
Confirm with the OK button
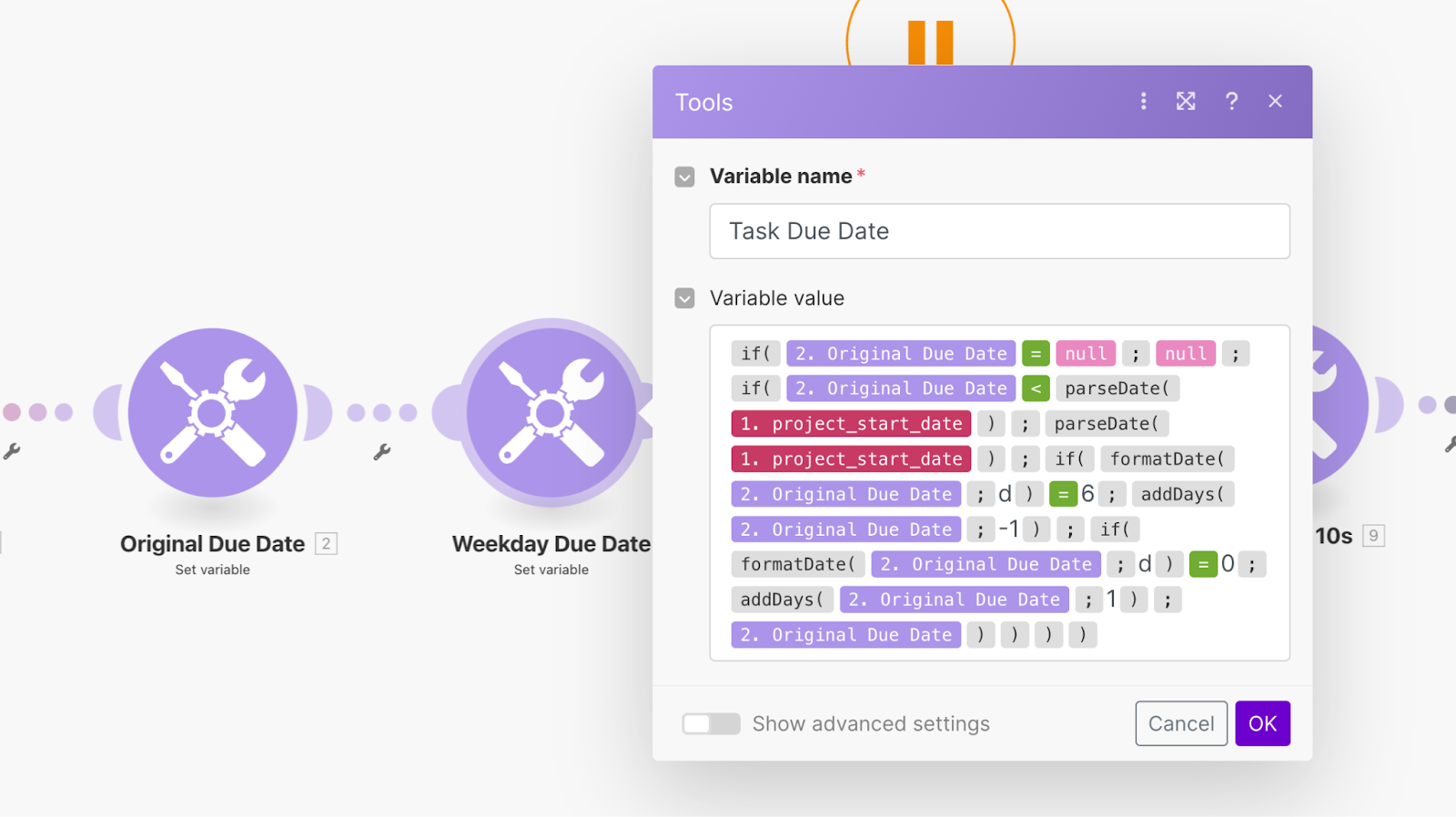coord(1262,723)
